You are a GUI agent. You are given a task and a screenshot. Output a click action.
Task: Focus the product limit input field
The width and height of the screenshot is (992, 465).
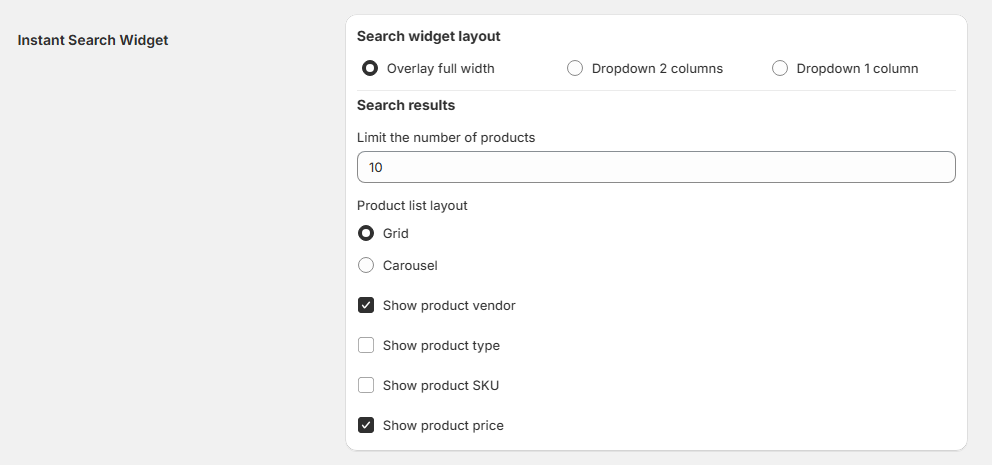[656, 167]
